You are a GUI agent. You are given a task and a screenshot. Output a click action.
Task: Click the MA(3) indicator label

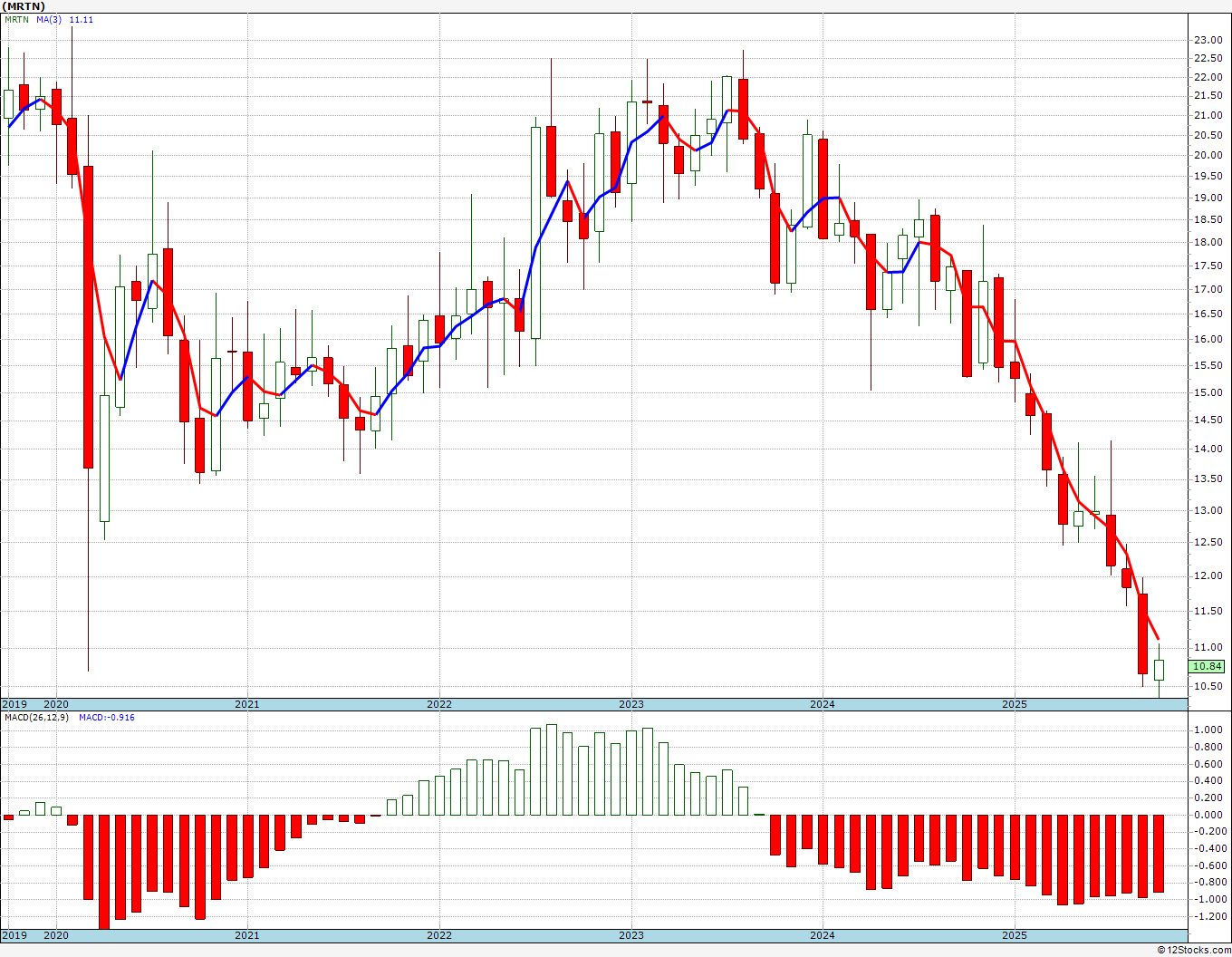pos(49,20)
